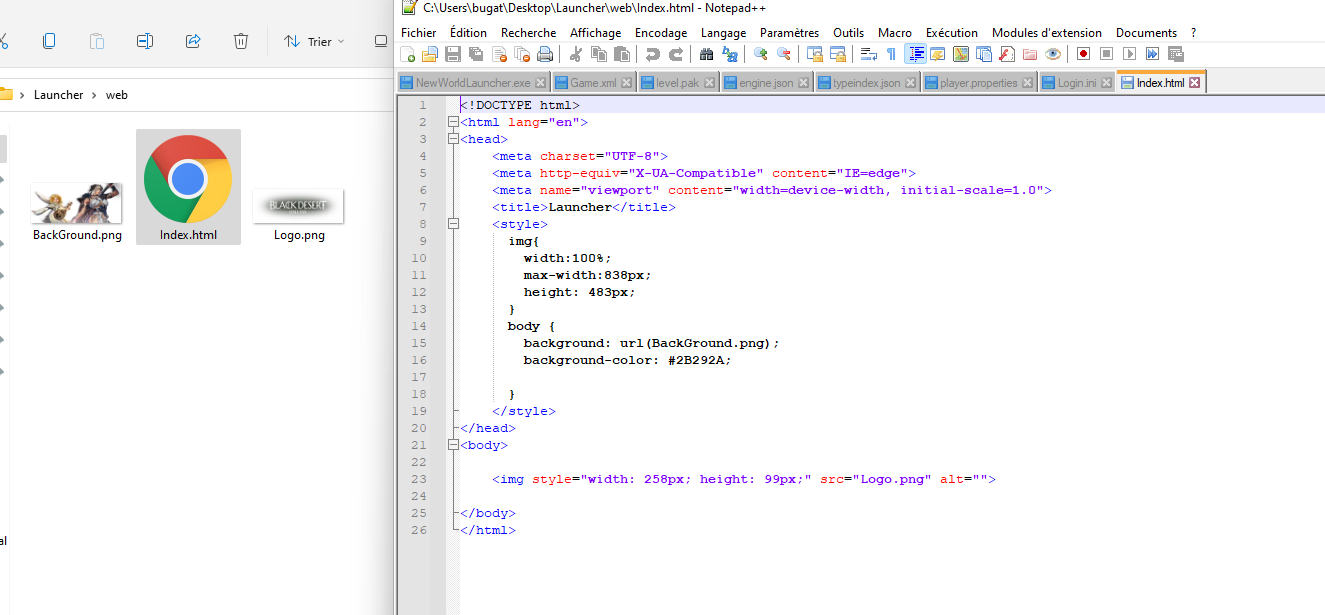Select the Index.html Chrome file
Viewport: 1325px width, 615px height.
pos(188,187)
